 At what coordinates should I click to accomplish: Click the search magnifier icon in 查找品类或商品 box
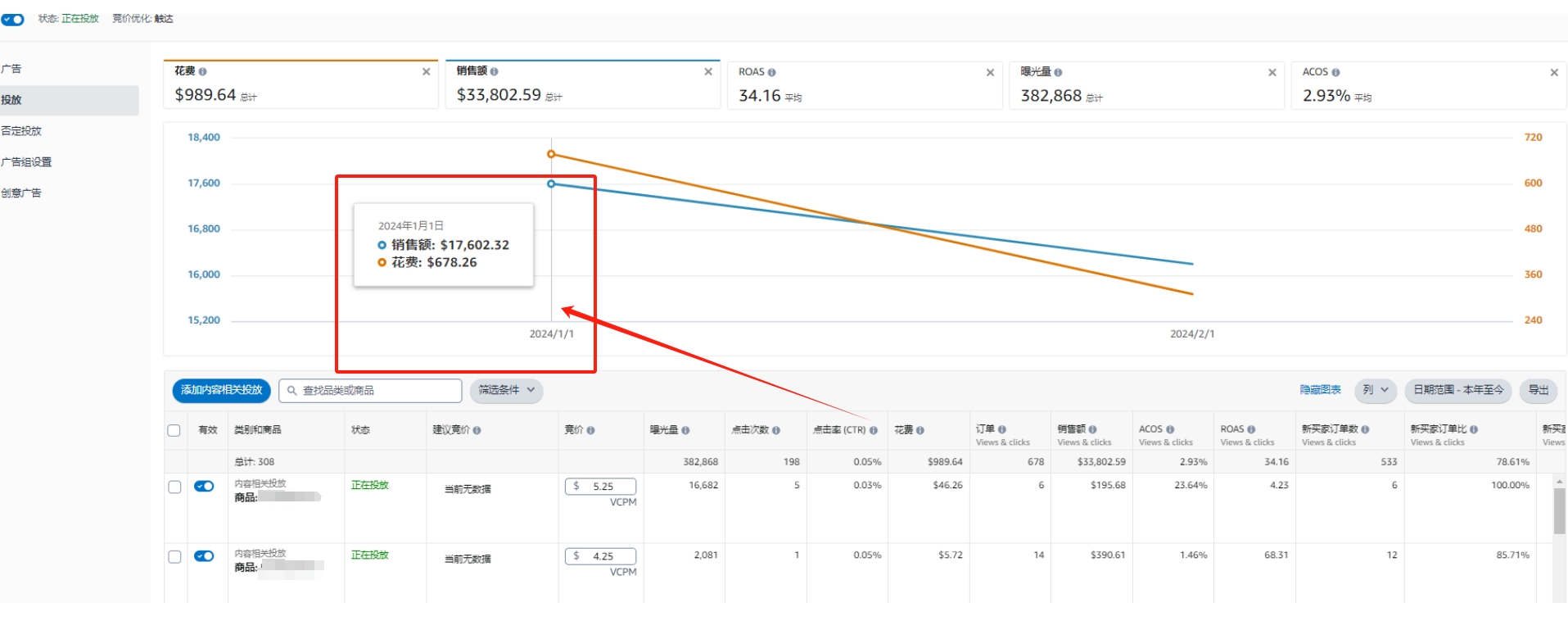tap(291, 391)
